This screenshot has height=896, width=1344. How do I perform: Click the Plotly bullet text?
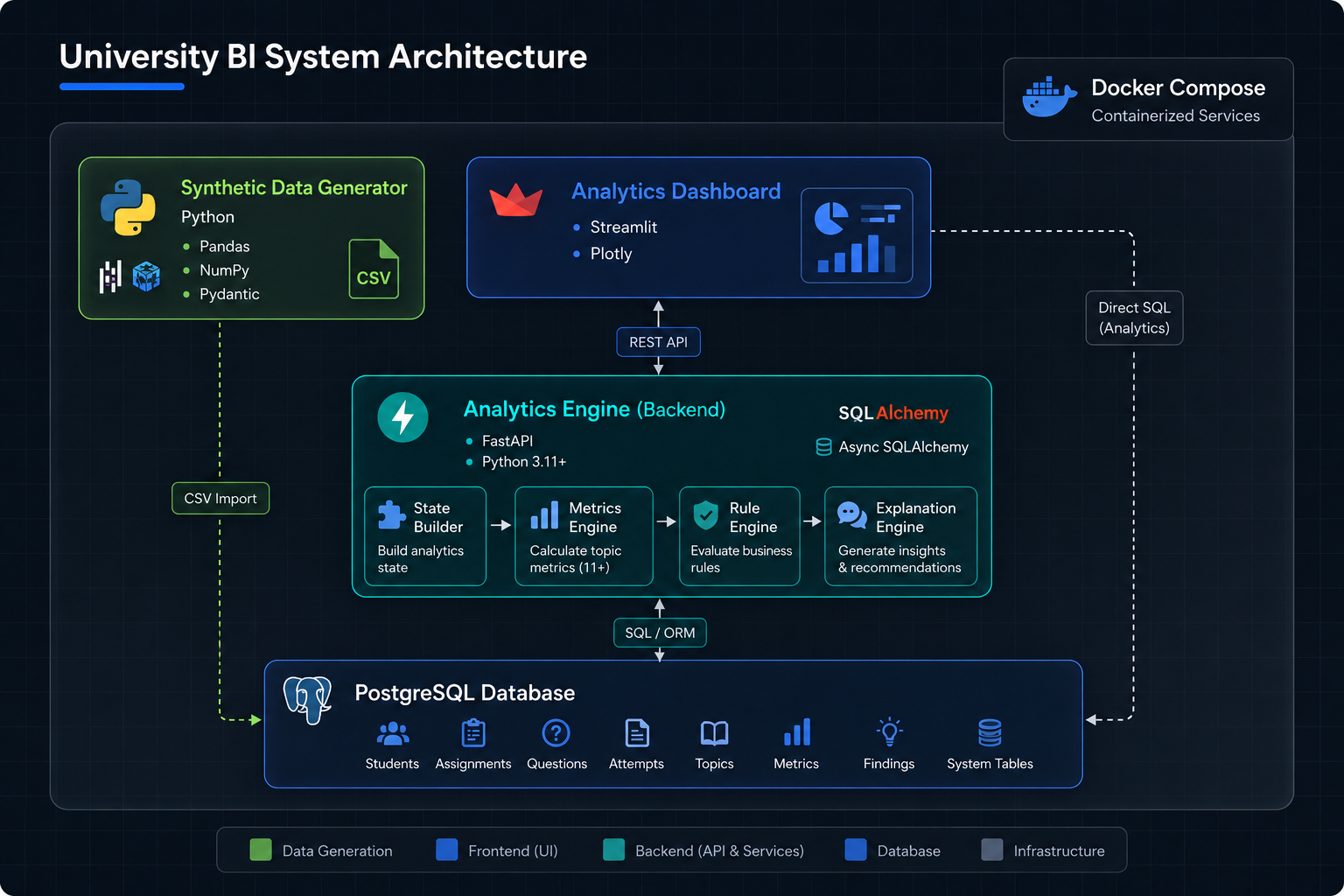click(611, 254)
